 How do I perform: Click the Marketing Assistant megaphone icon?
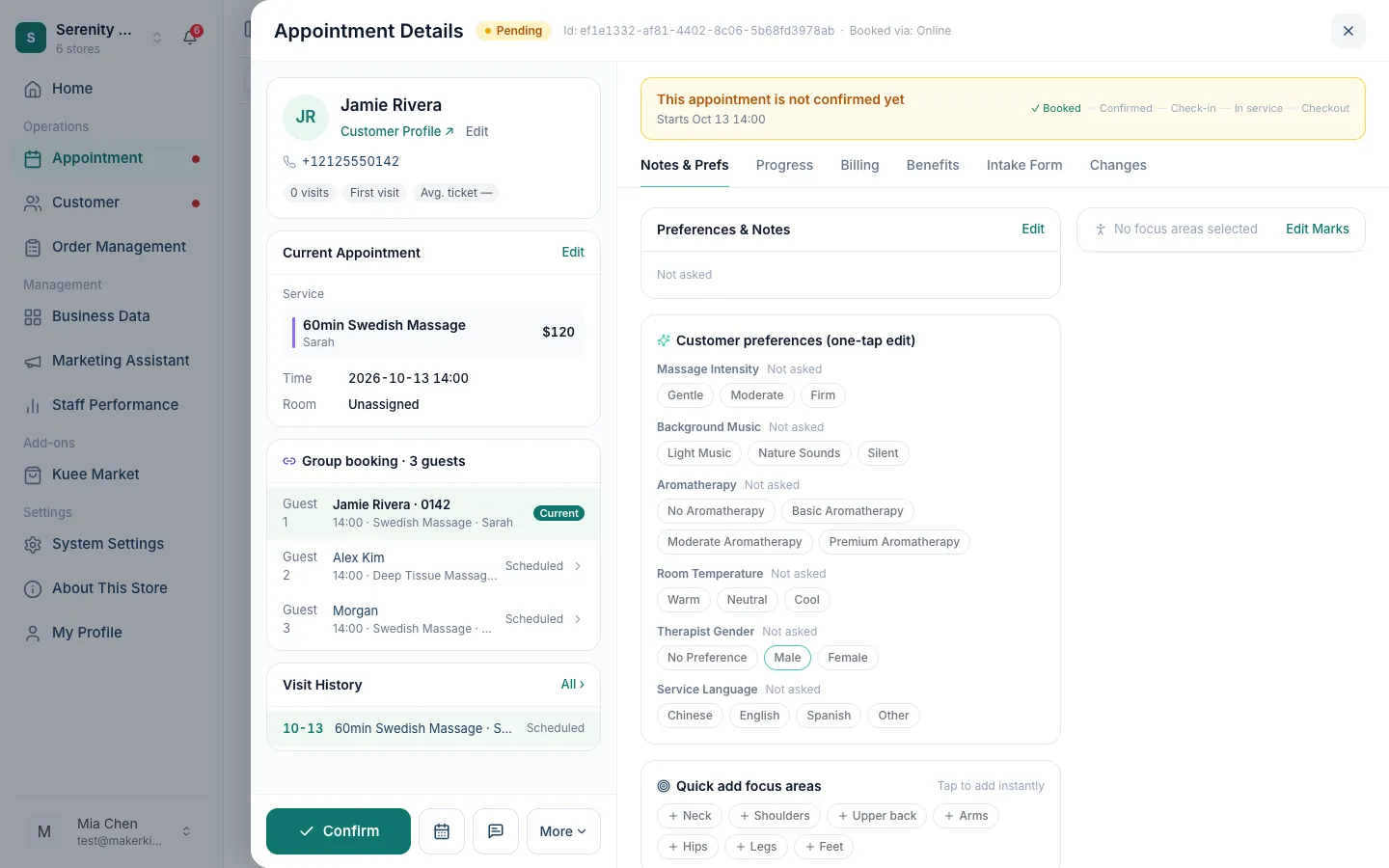click(x=33, y=361)
